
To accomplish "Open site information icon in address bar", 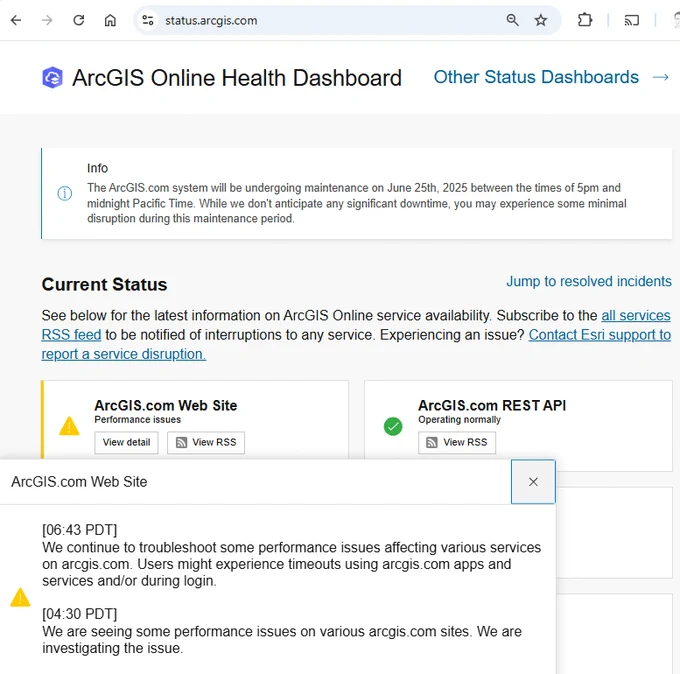I will (x=148, y=20).
